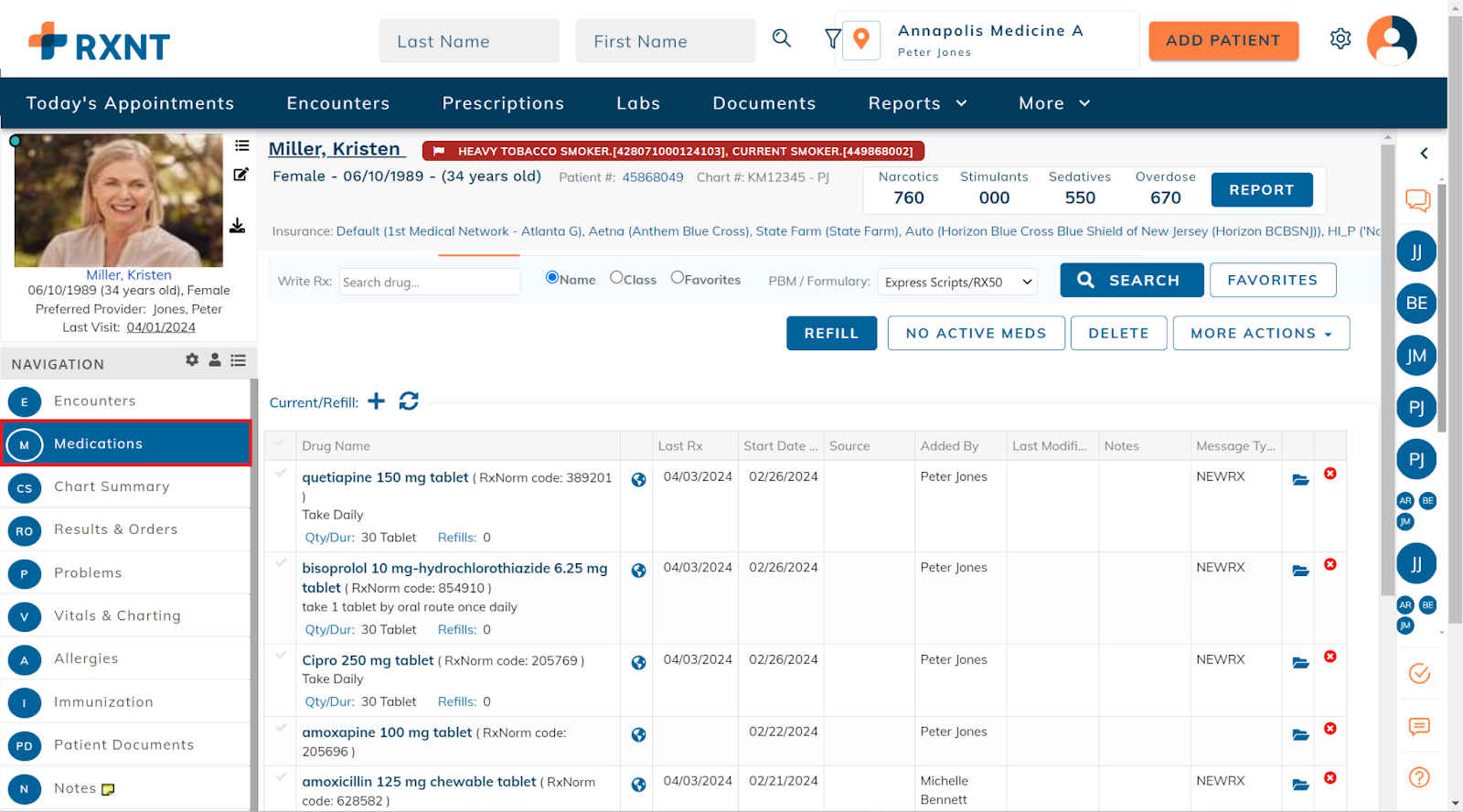Expand the Reports menu
The height and width of the screenshot is (812, 1463).
pyautogui.click(x=917, y=103)
